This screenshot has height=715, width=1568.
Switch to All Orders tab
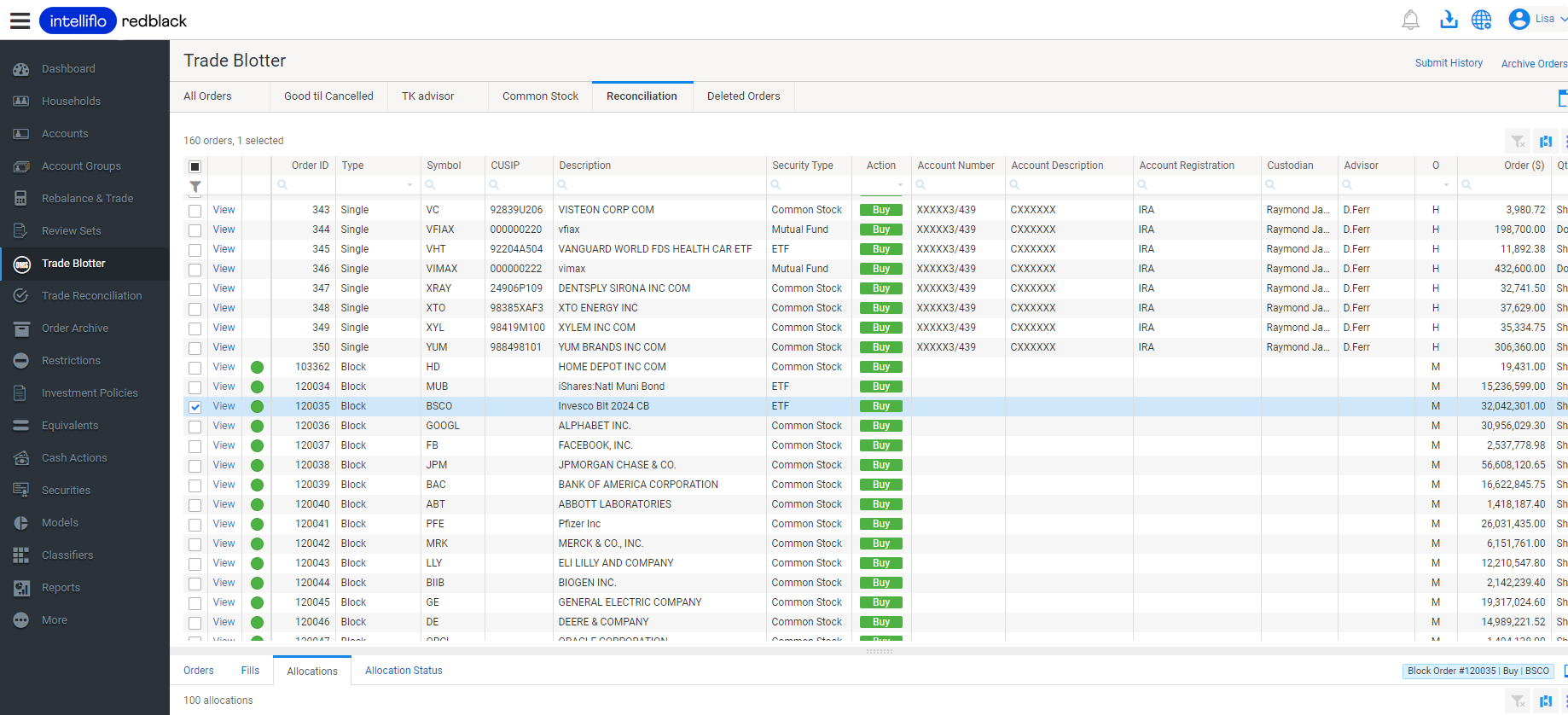[x=207, y=96]
